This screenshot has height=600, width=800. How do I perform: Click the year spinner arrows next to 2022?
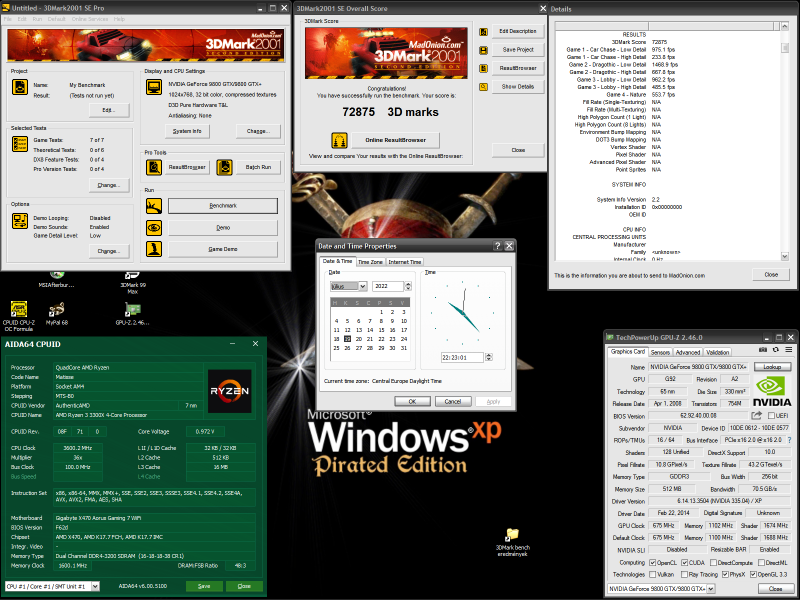point(408,286)
